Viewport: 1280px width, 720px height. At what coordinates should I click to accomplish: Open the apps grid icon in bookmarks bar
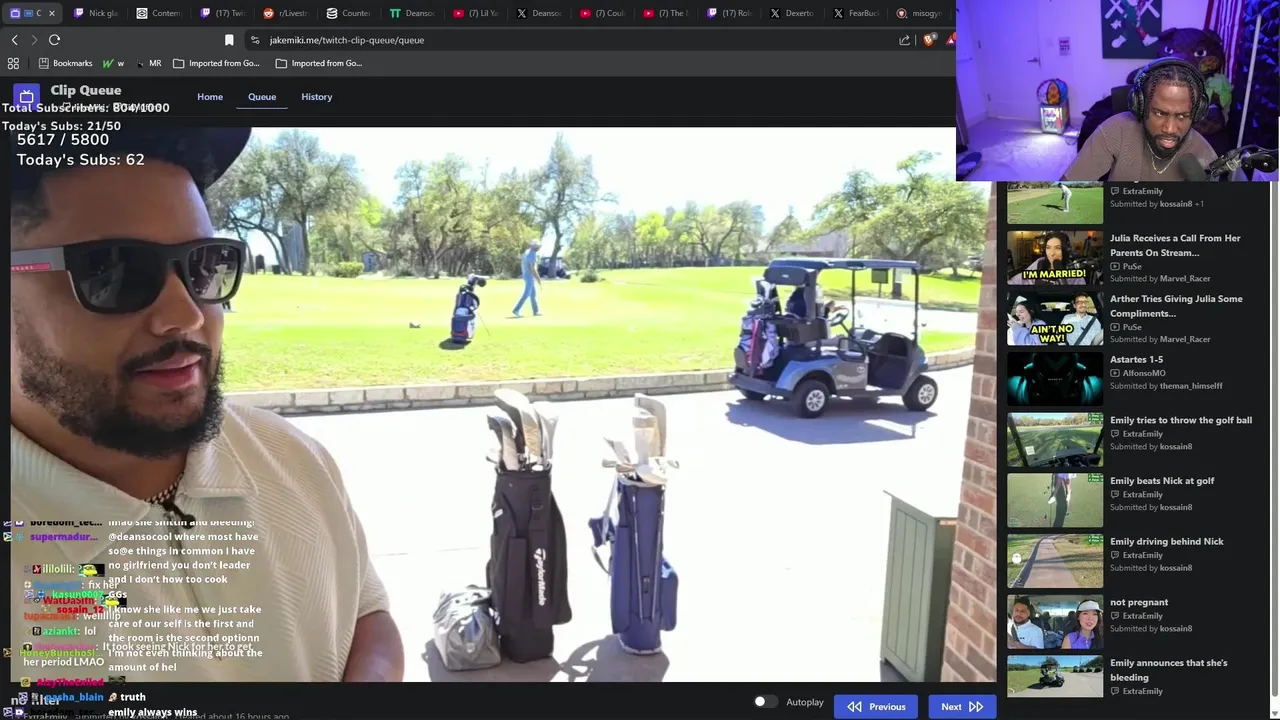(13, 63)
